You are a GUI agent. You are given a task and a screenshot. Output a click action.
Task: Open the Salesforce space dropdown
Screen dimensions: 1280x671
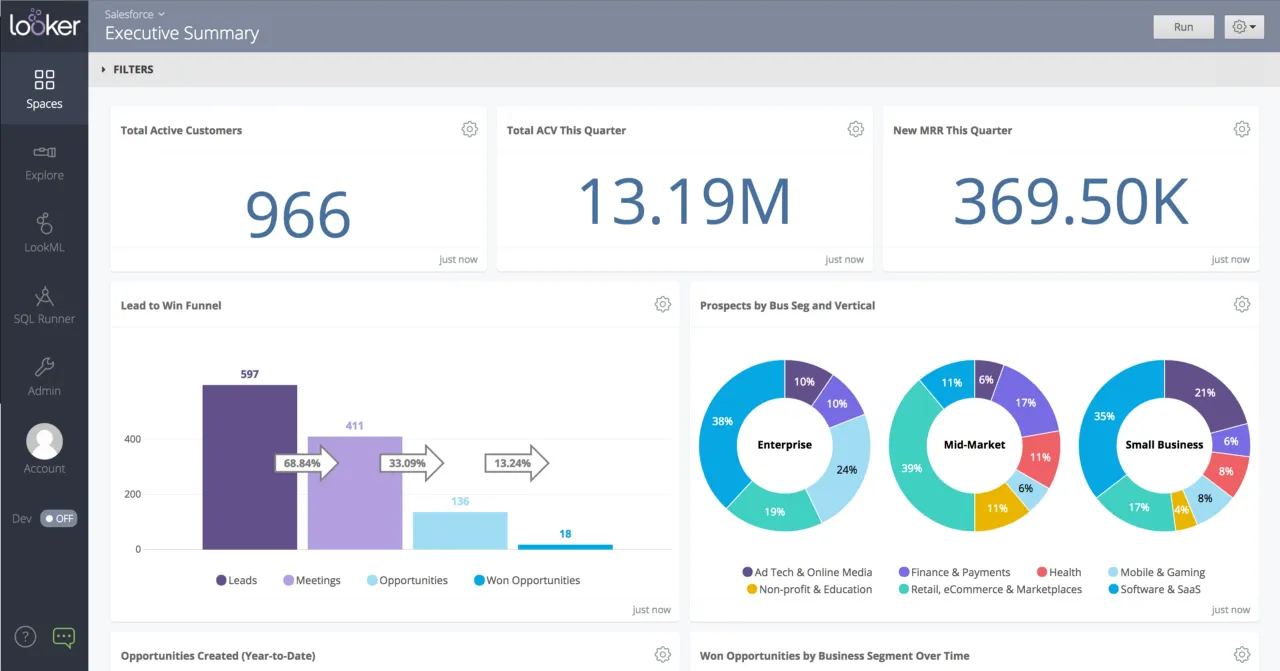click(133, 14)
